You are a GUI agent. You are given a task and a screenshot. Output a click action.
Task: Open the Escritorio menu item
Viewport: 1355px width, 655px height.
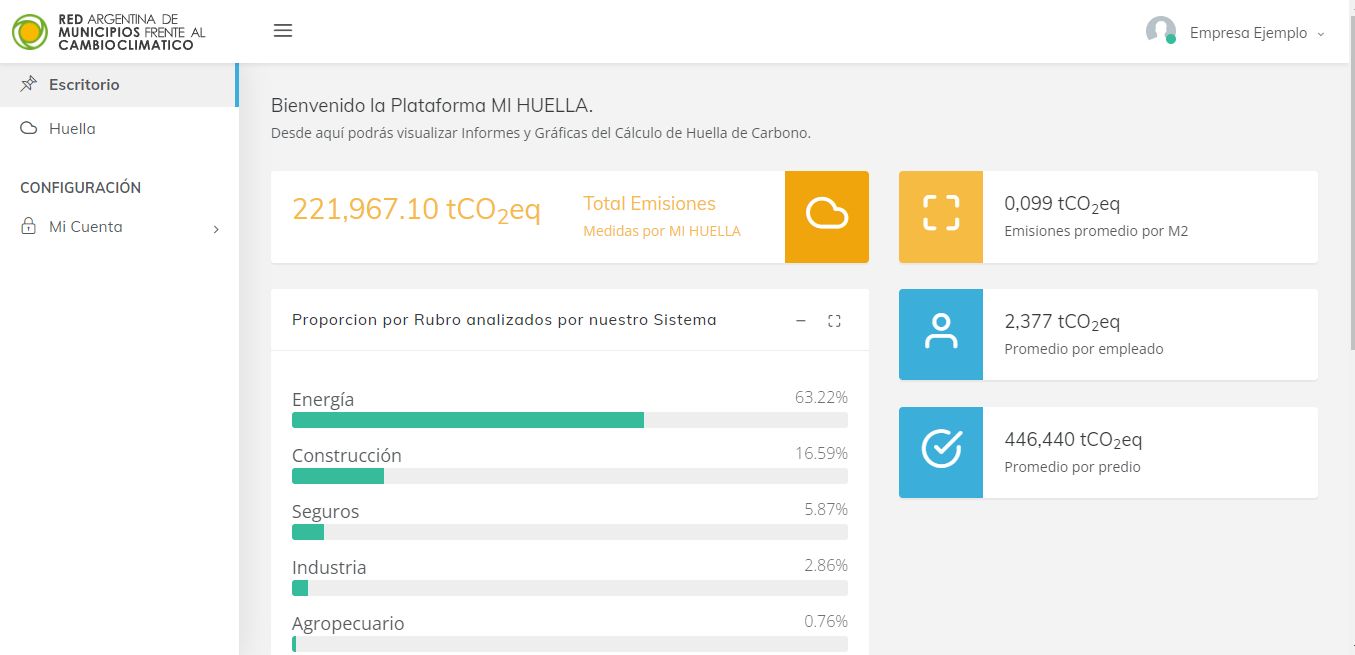point(84,85)
